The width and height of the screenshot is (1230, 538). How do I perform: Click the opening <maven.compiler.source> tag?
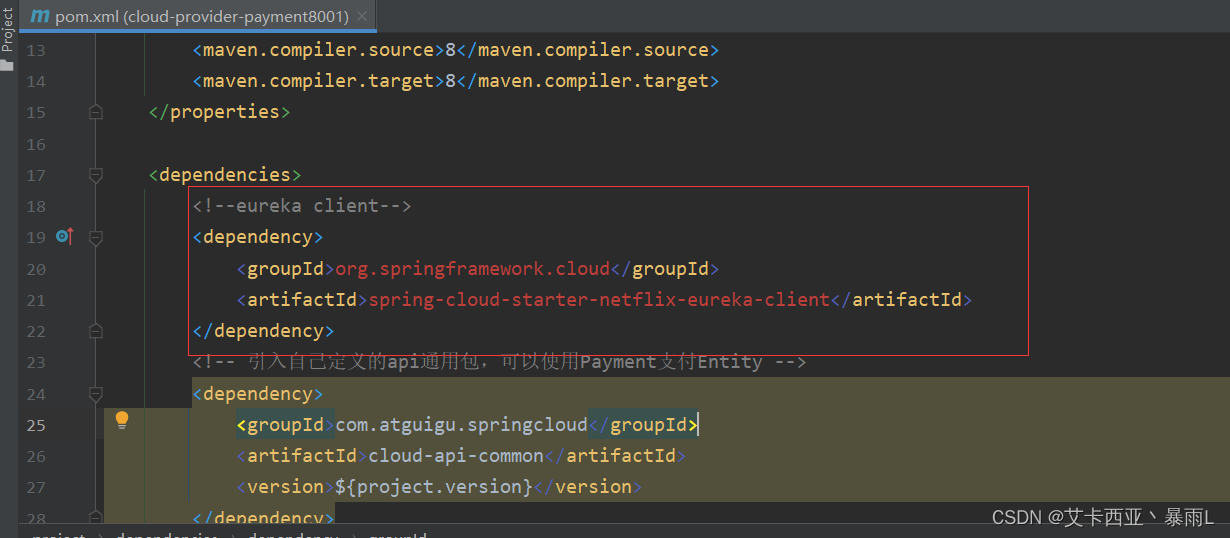tap(318, 50)
